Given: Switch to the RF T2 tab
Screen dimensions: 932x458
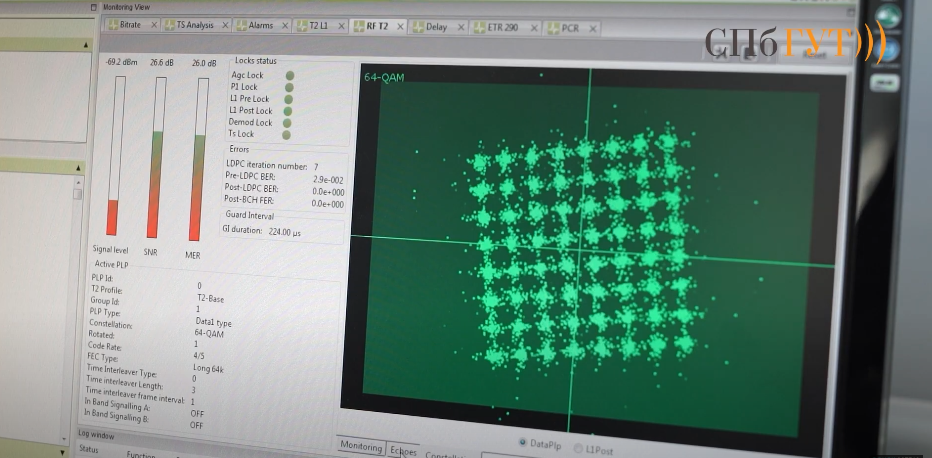Looking at the screenshot, I should [x=376, y=27].
